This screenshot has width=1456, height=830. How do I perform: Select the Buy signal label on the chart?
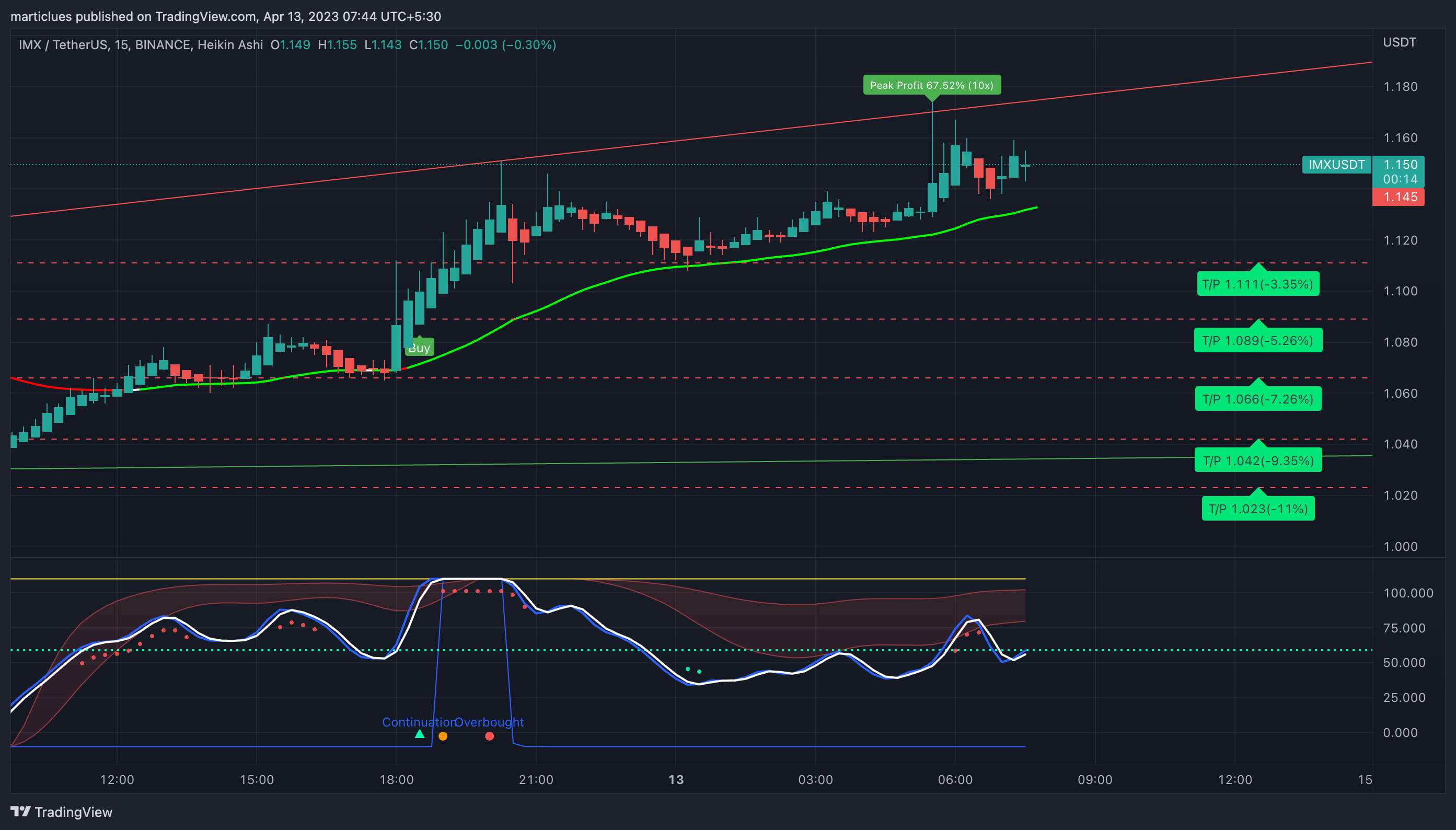(420, 347)
